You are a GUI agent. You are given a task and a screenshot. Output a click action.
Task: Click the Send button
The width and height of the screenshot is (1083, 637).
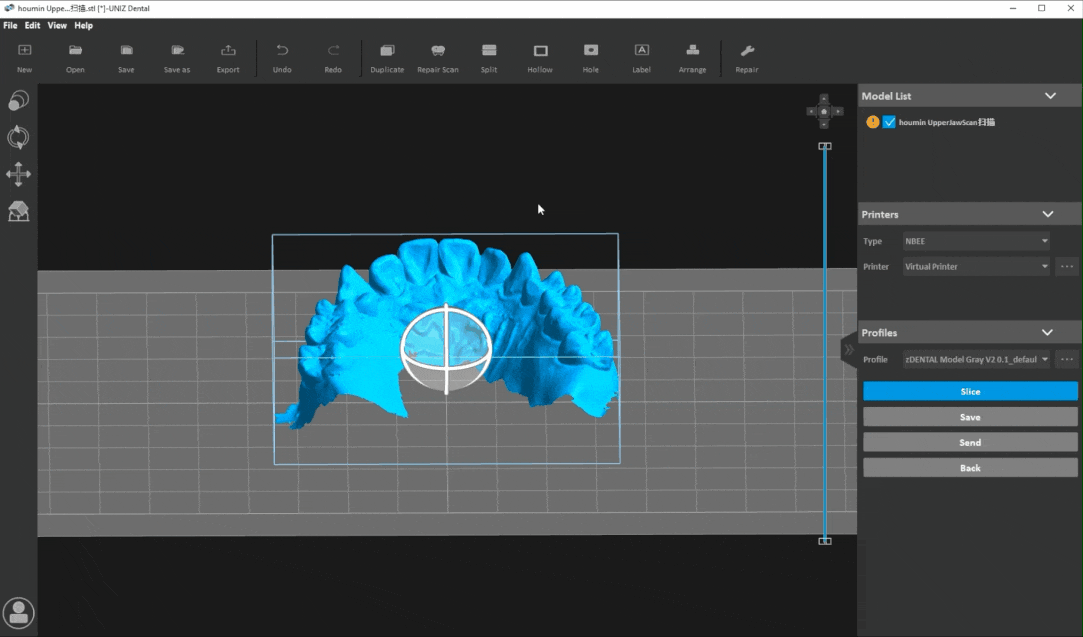pyautogui.click(x=970, y=442)
